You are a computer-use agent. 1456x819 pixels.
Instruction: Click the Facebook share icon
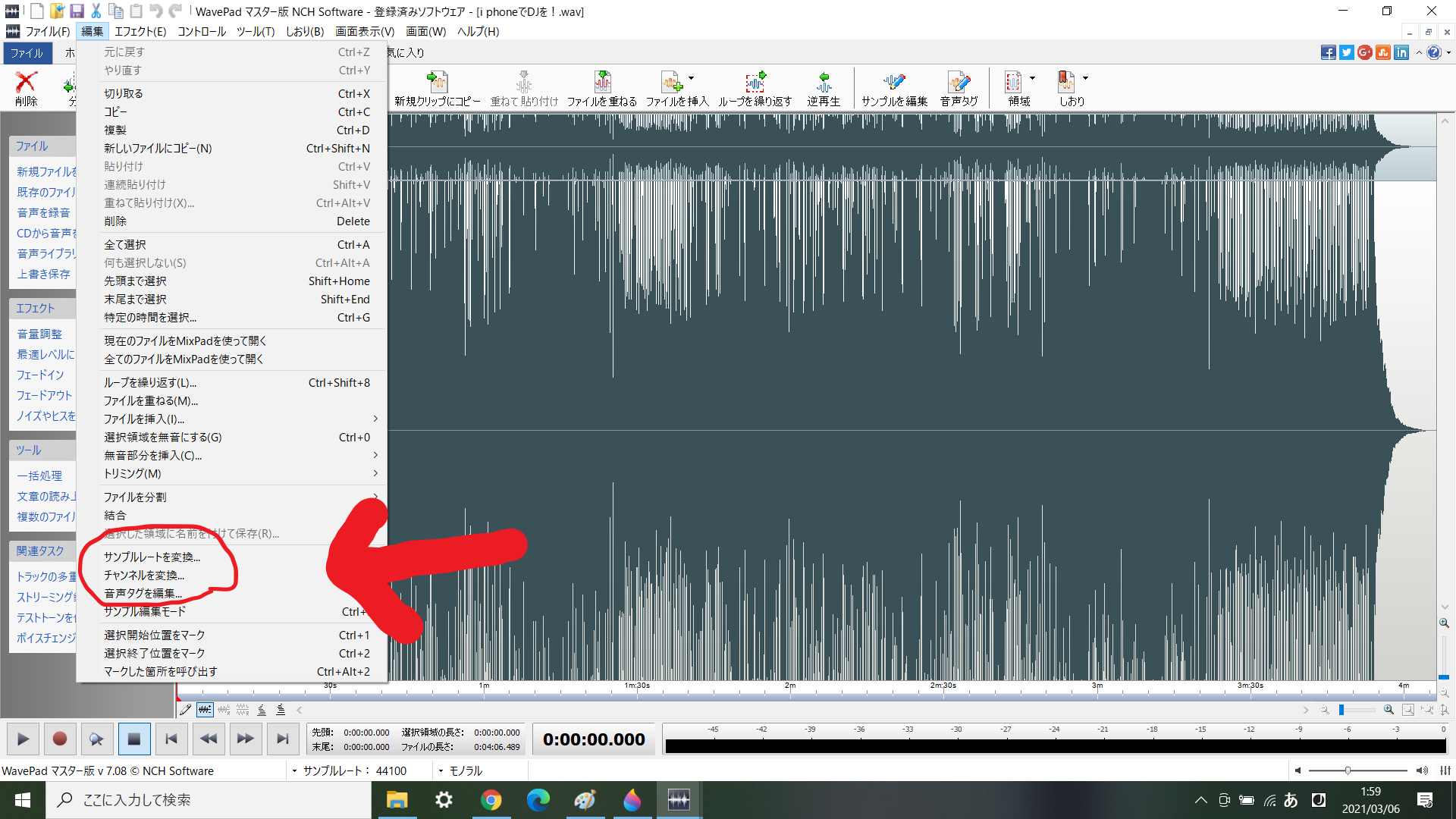(x=1328, y=52)
